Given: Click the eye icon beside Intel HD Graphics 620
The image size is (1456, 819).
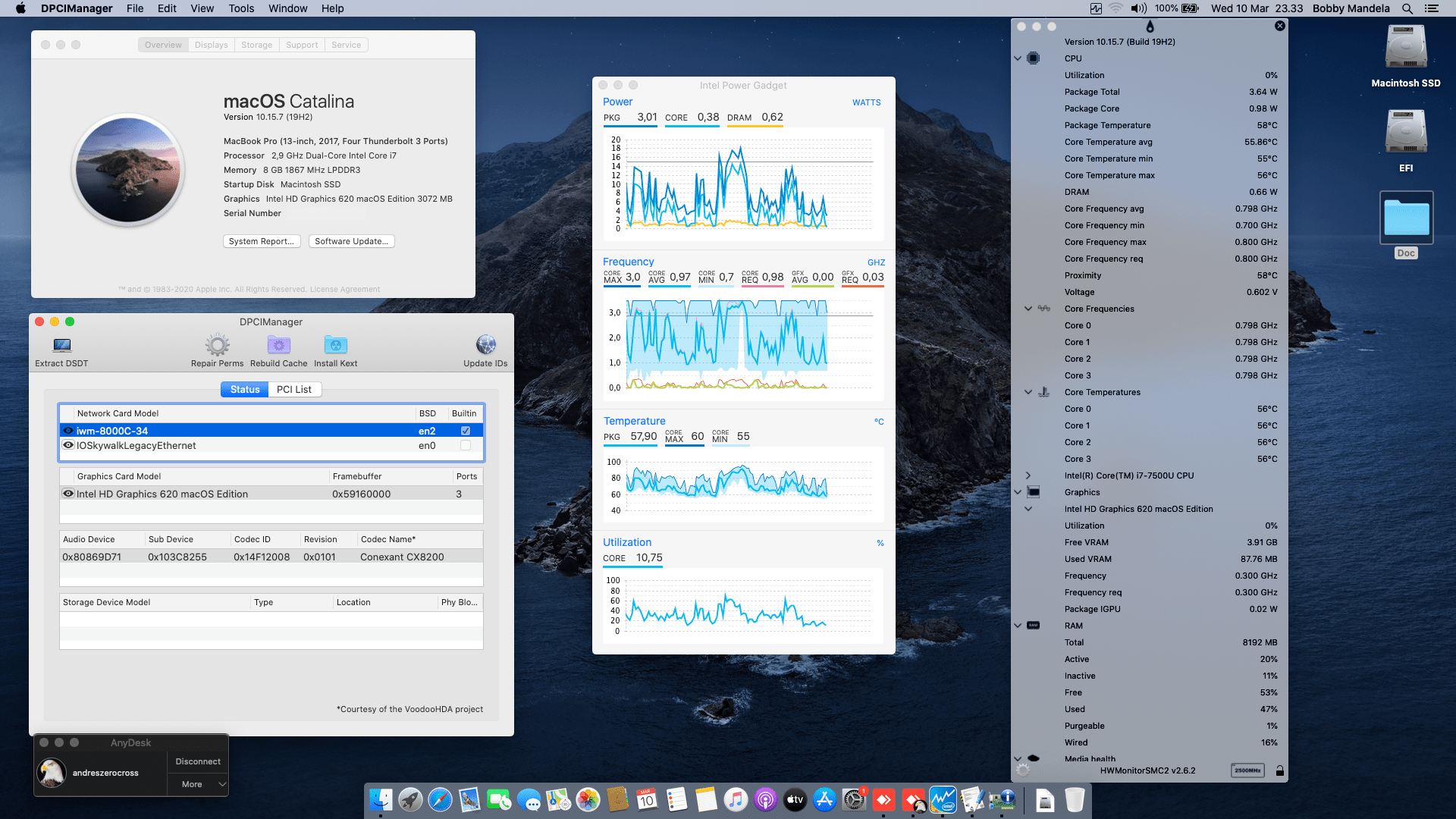Looking at the screenshot, I should coord(68,494).
